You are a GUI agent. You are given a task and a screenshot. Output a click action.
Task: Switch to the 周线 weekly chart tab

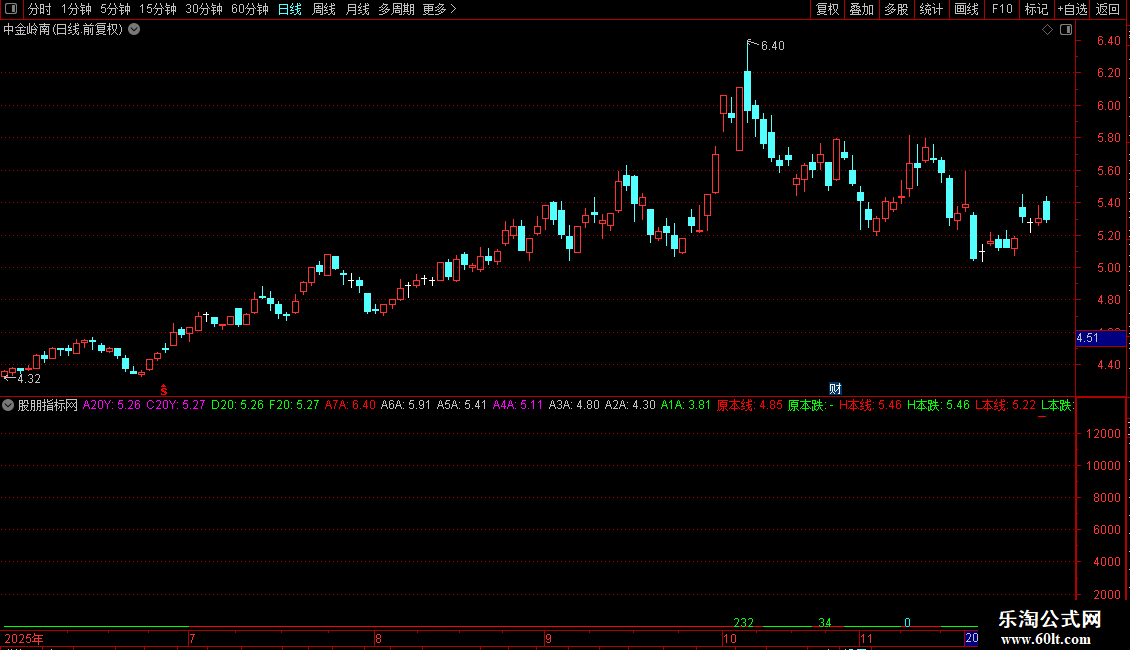[x=324, y=9]
